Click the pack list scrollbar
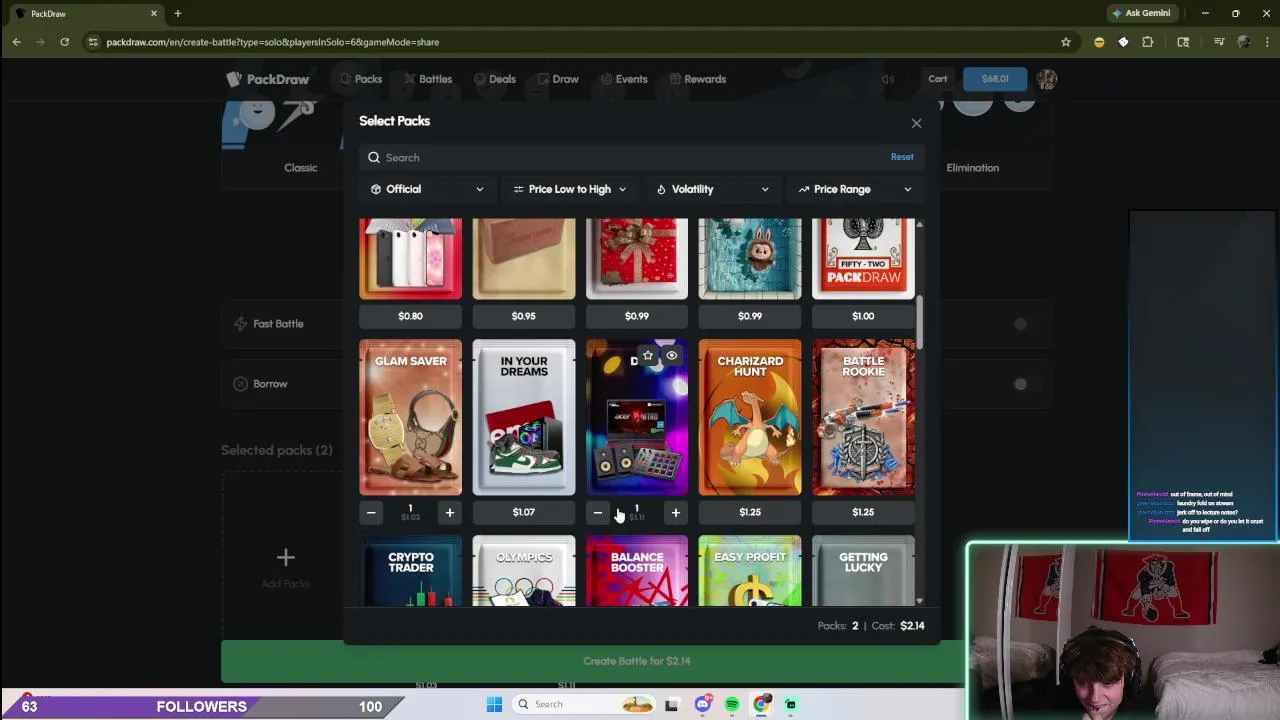Screen dimensions: 1280x720 [x=919, y=323]
